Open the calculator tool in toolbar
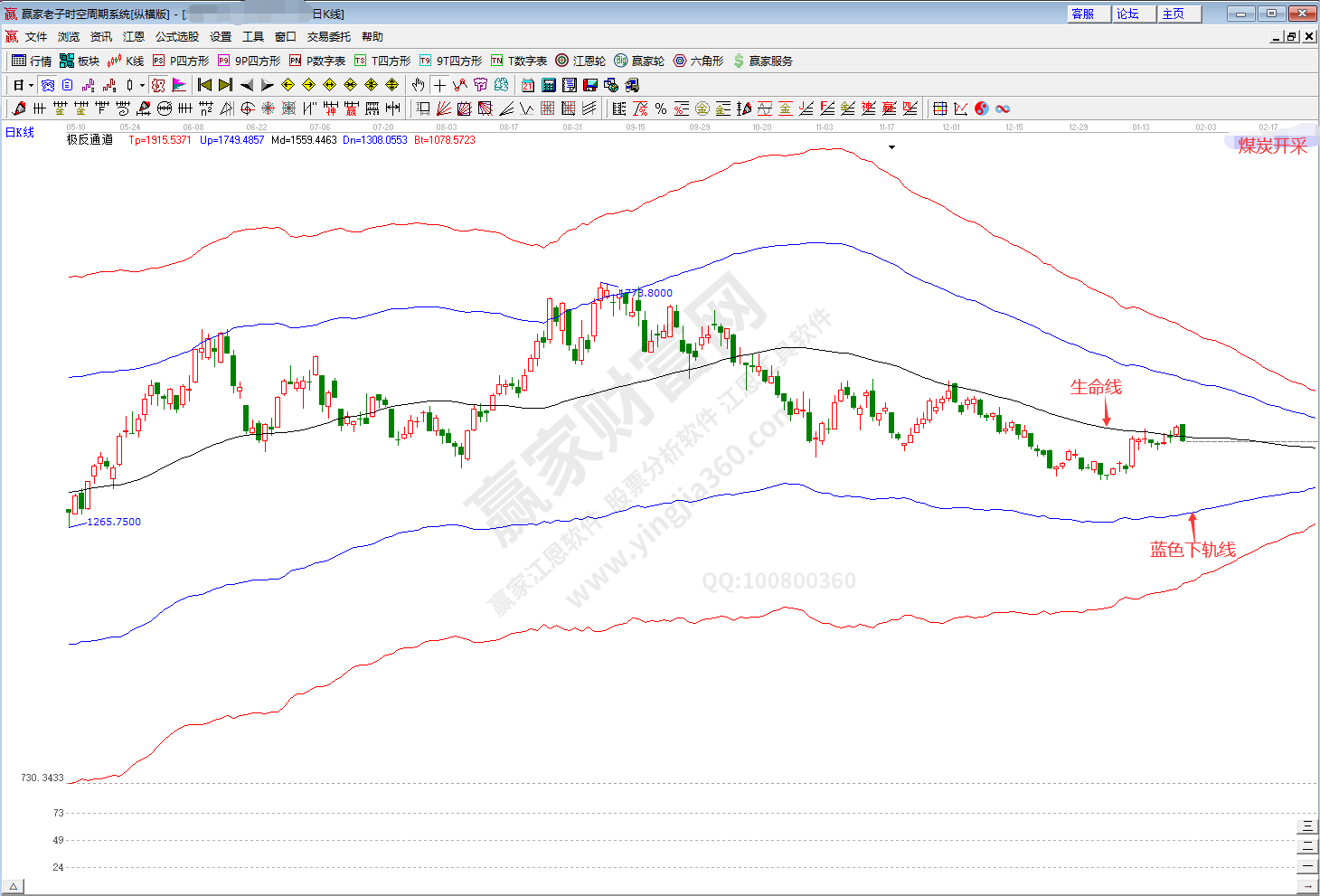1320x896 pixels. [x=549, y=85]
